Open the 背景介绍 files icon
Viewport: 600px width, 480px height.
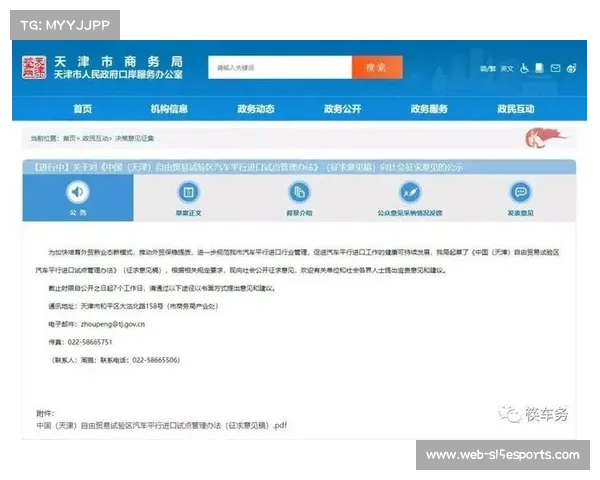[299, 192]
